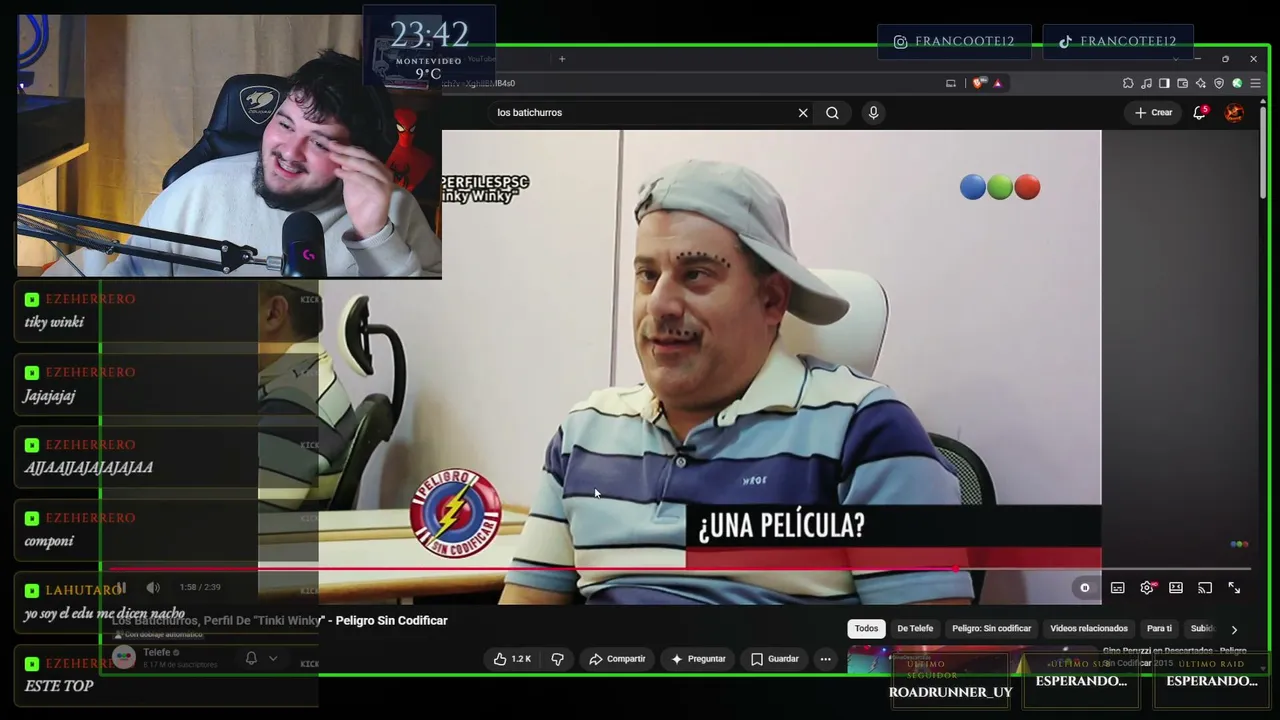
Task: Start voice search with the microphone icon
Action: tap(873, 113)
